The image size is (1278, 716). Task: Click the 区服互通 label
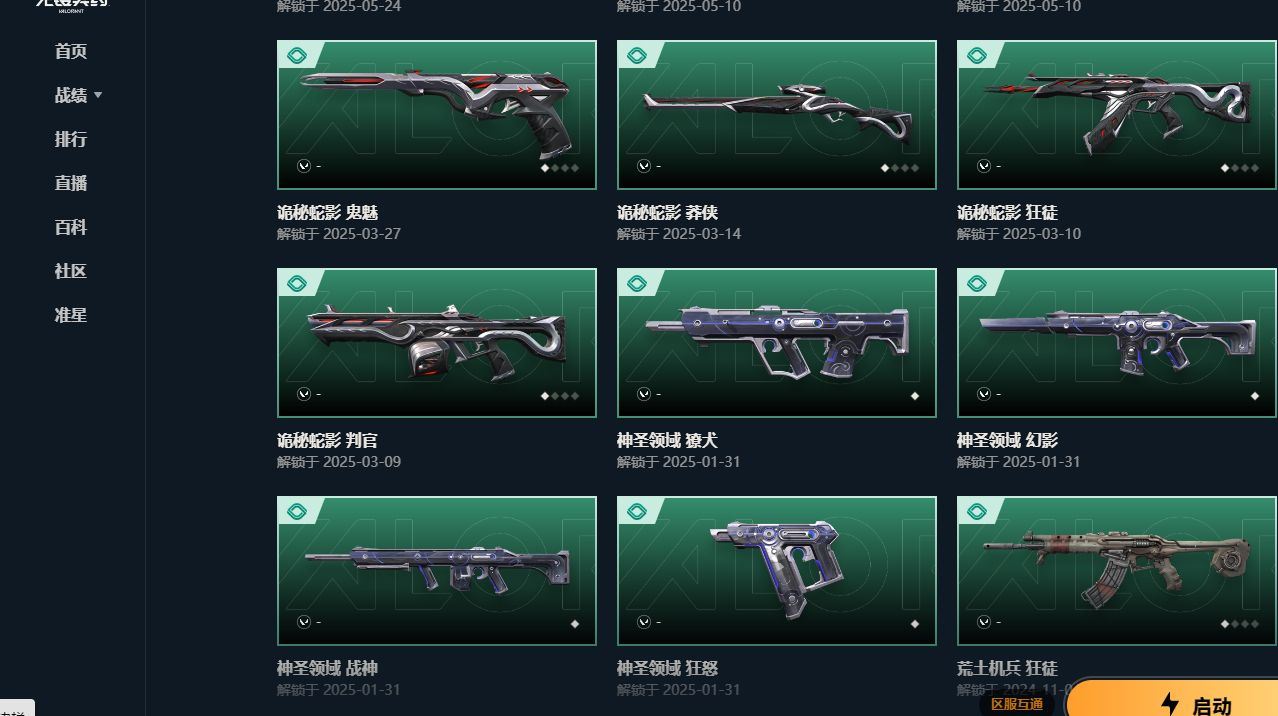1016,704
